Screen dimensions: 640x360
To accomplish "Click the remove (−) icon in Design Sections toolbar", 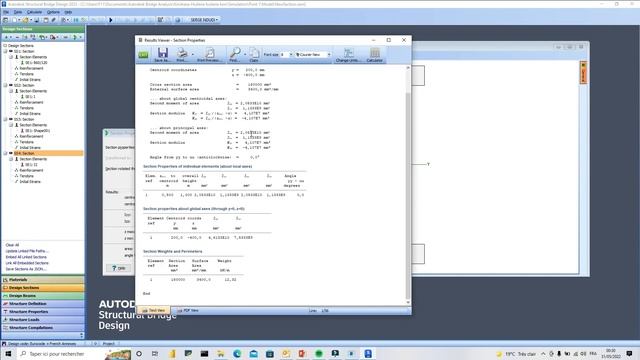I will tap(17, 37).
